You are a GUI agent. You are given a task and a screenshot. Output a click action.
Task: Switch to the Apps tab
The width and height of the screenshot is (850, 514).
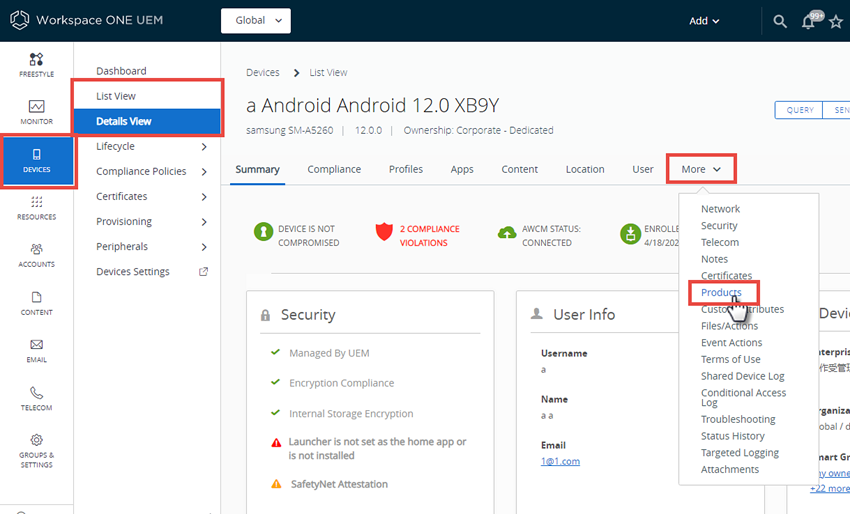pos(462,169)
